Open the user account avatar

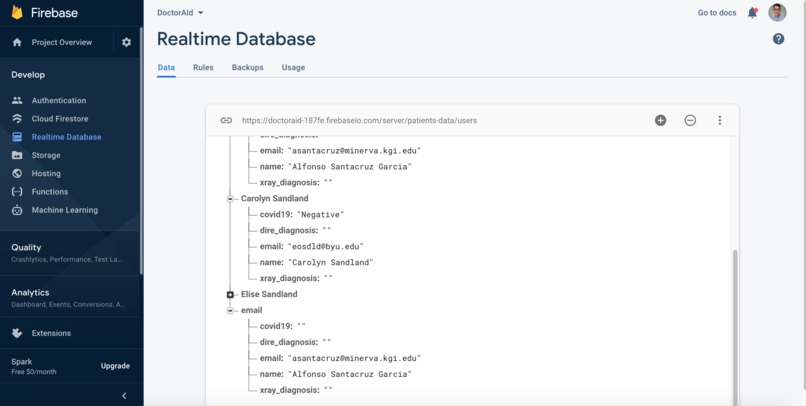(x=777, y=13)
